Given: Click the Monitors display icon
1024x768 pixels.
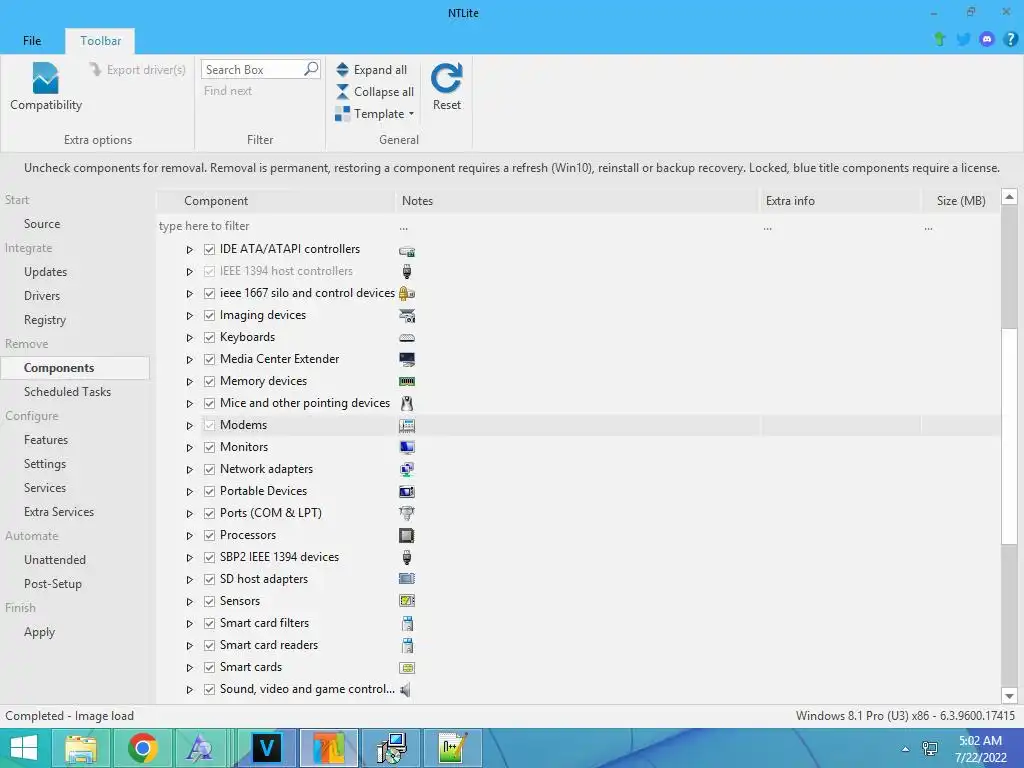Looking at the screenshot, I should 407,447.
